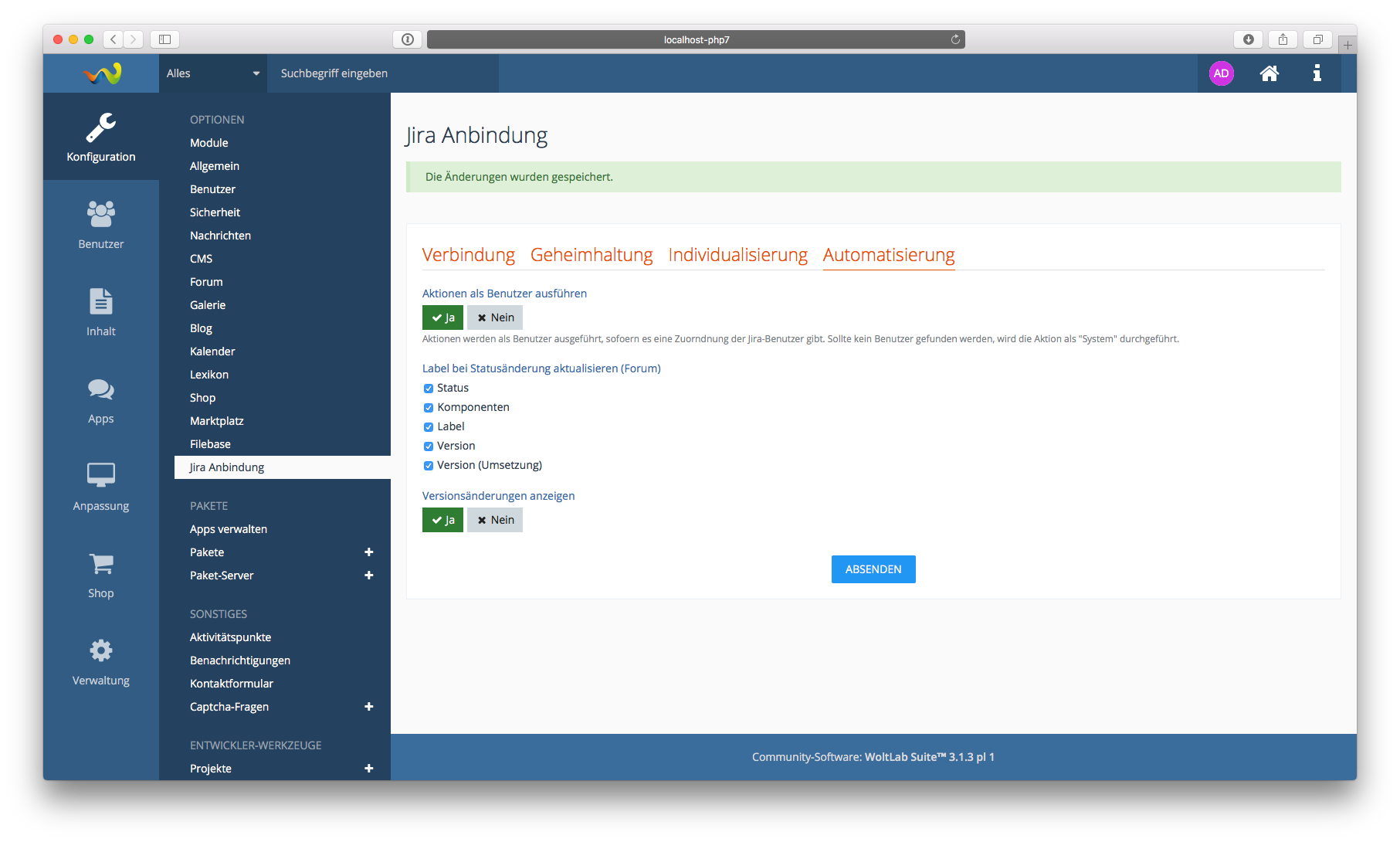
Task: Uncheck the Komponenten checkbox
Action: coord(429,408)
